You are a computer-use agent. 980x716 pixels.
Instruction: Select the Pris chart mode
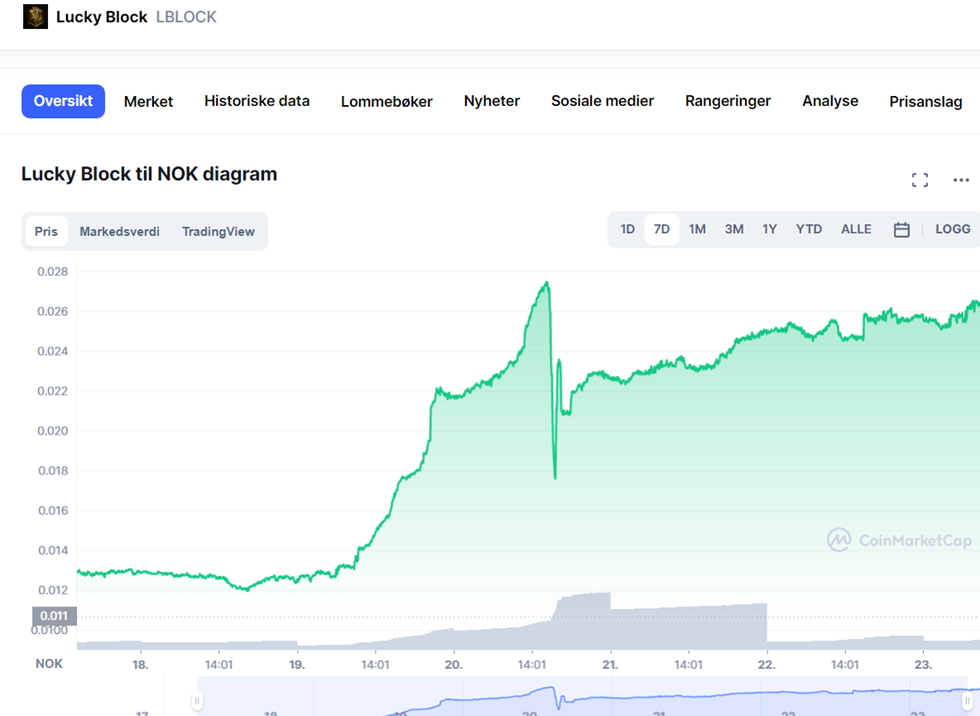pos(46,231)
